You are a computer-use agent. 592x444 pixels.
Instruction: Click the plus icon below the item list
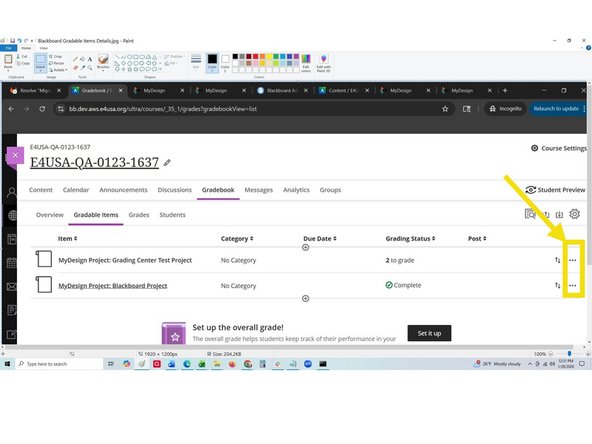coord(305,299)
